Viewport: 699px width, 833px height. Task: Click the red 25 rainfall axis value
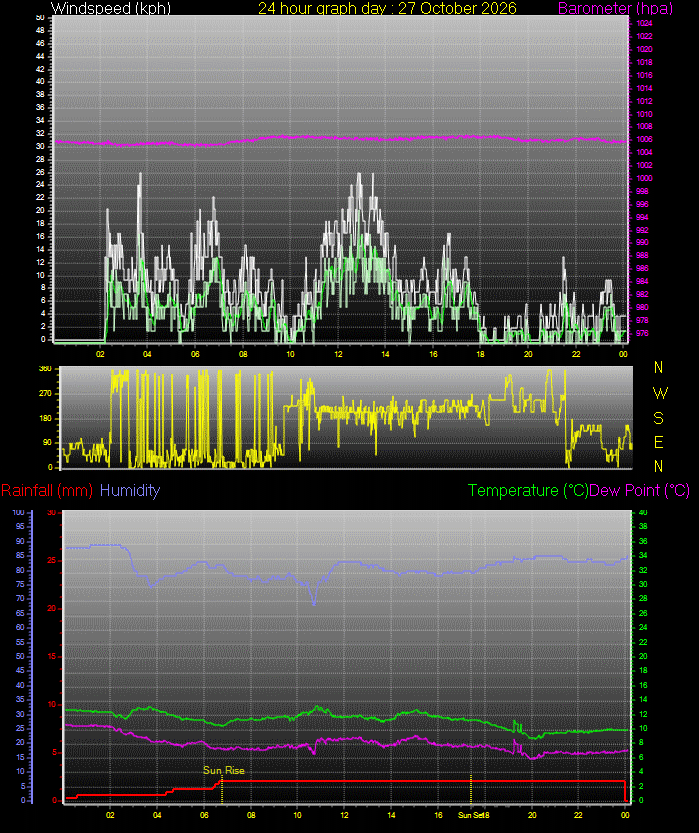(52, 560)
